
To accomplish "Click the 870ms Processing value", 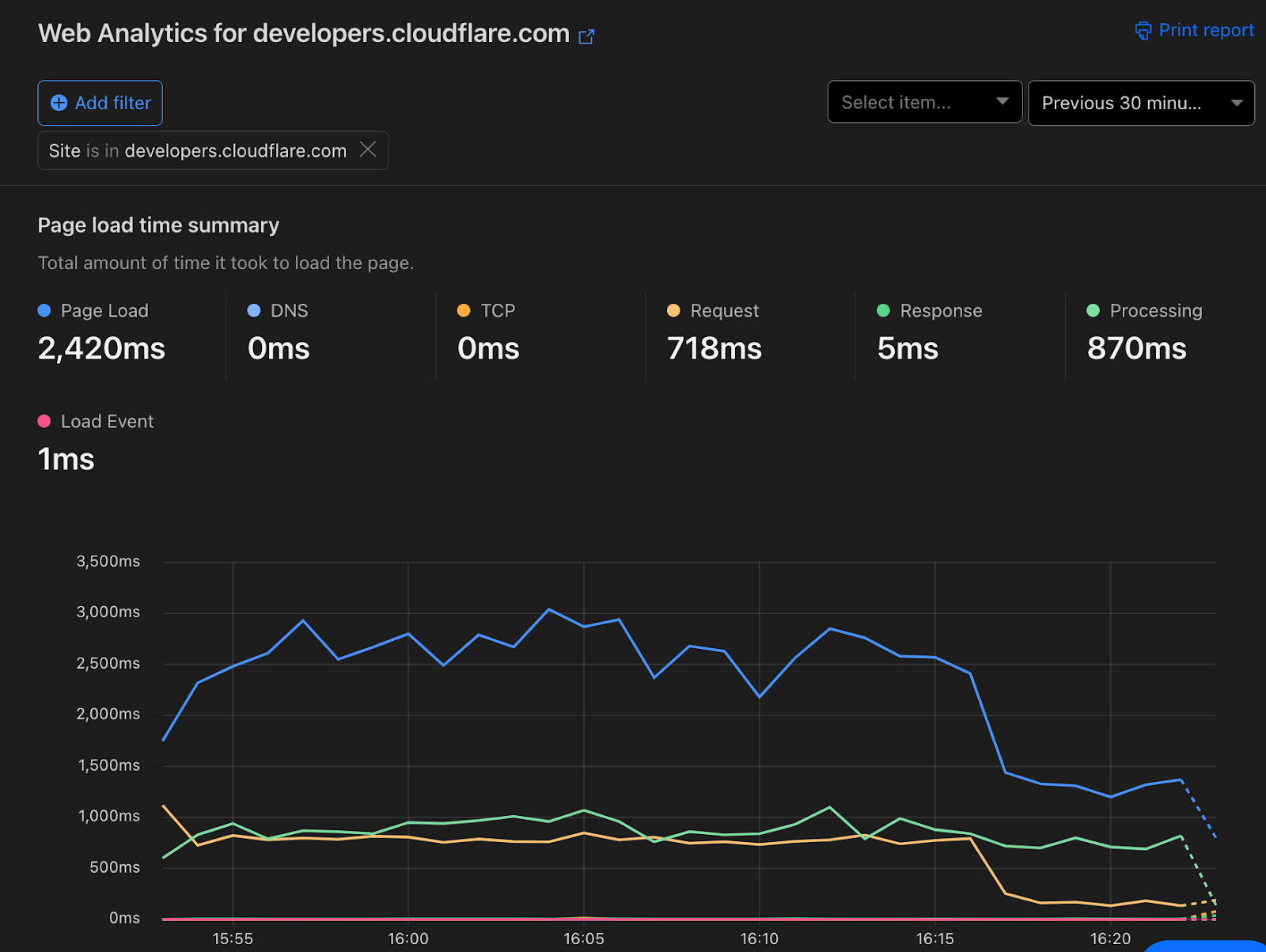I will point(1137,349).
